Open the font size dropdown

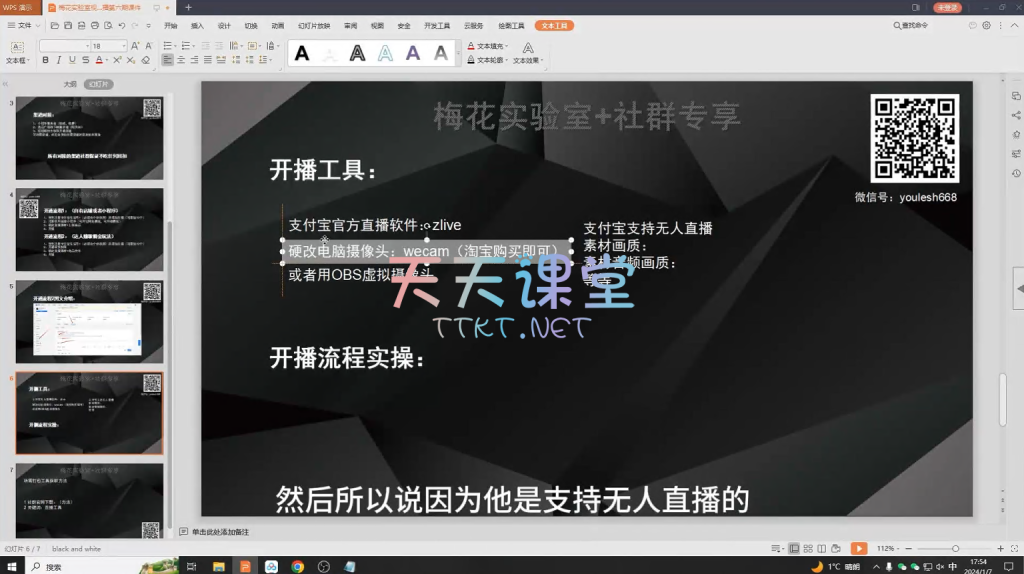pyautogui.click(x=123, y=46)
